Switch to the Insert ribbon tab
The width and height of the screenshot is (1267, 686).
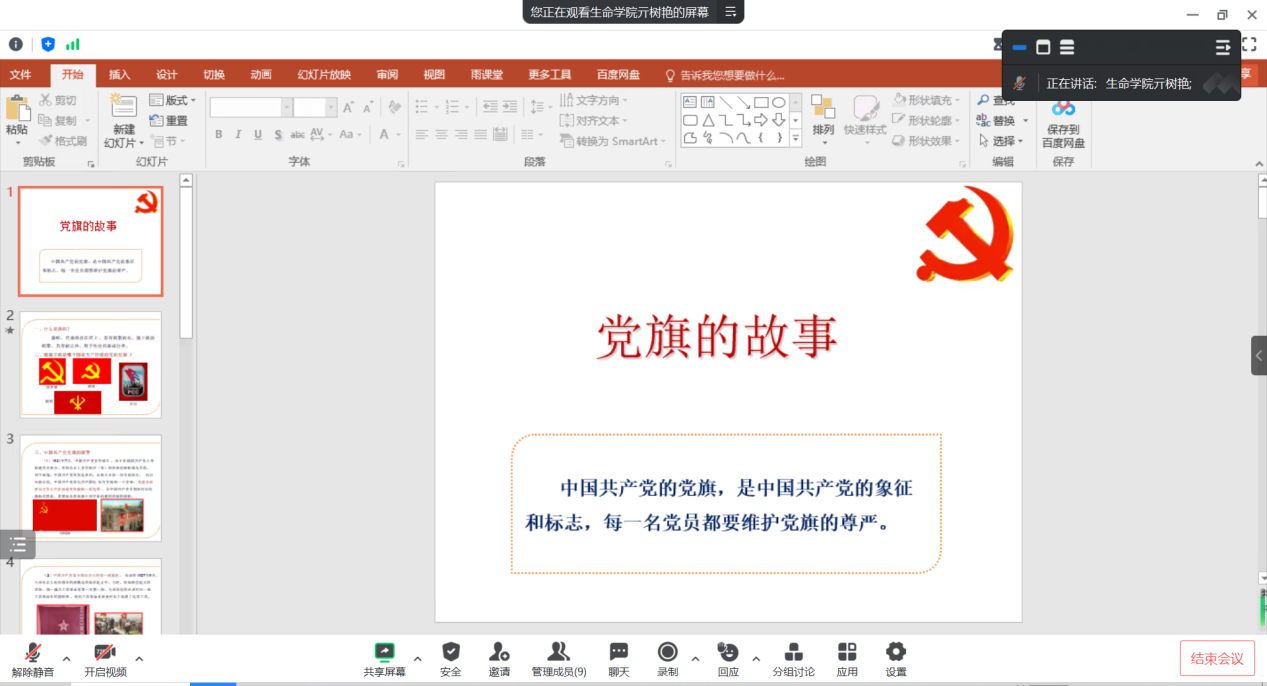(119, 75)
